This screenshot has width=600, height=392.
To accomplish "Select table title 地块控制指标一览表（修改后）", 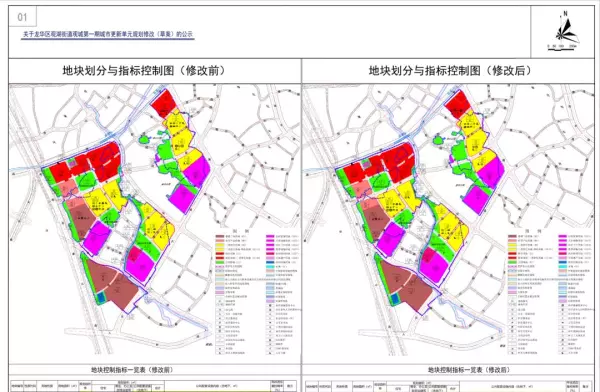I will coord(469,370).
